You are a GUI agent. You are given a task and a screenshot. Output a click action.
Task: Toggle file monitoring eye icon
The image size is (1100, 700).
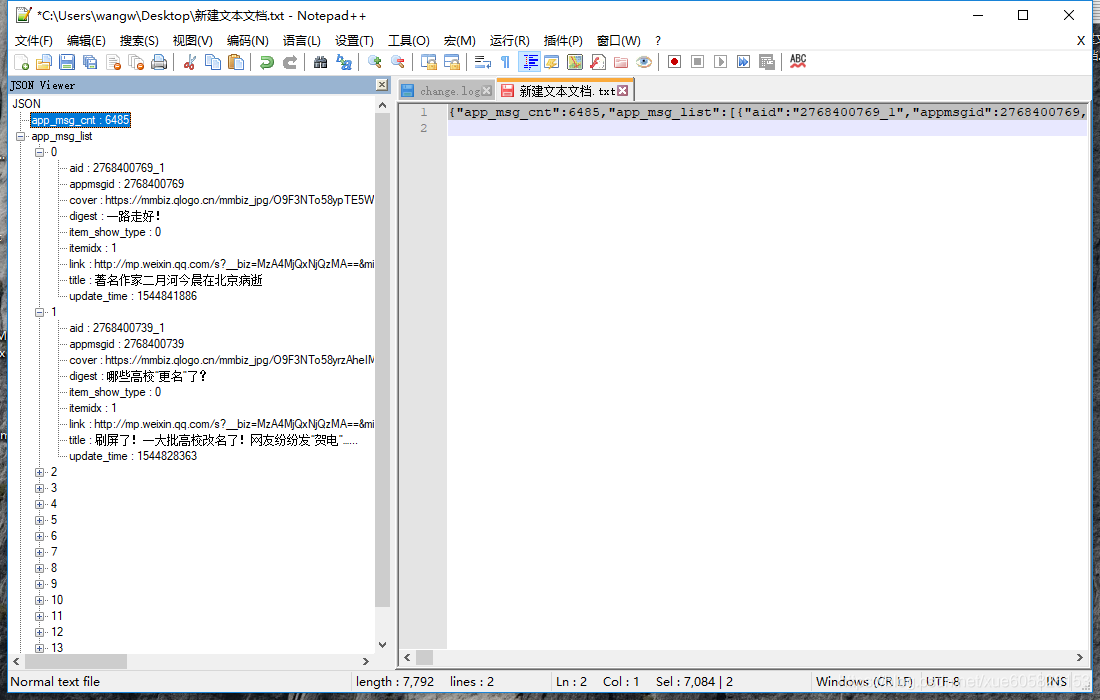[x=644, y=62]
